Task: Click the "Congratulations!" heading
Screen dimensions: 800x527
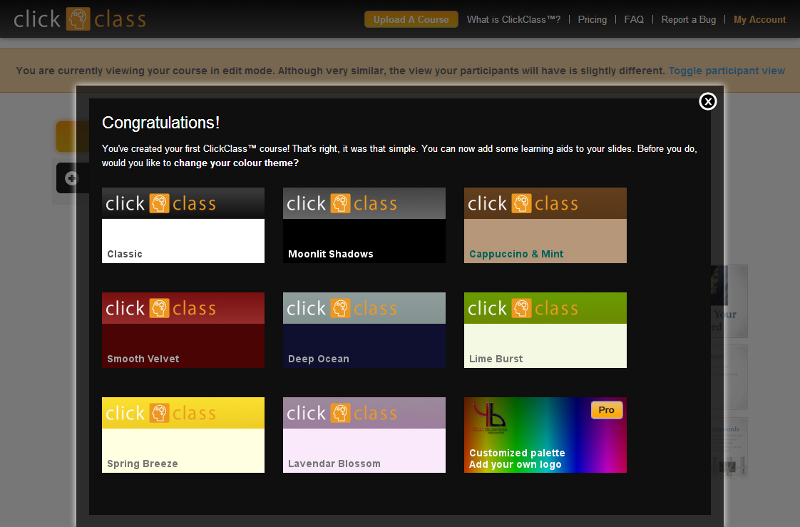Action: point(161,123)
